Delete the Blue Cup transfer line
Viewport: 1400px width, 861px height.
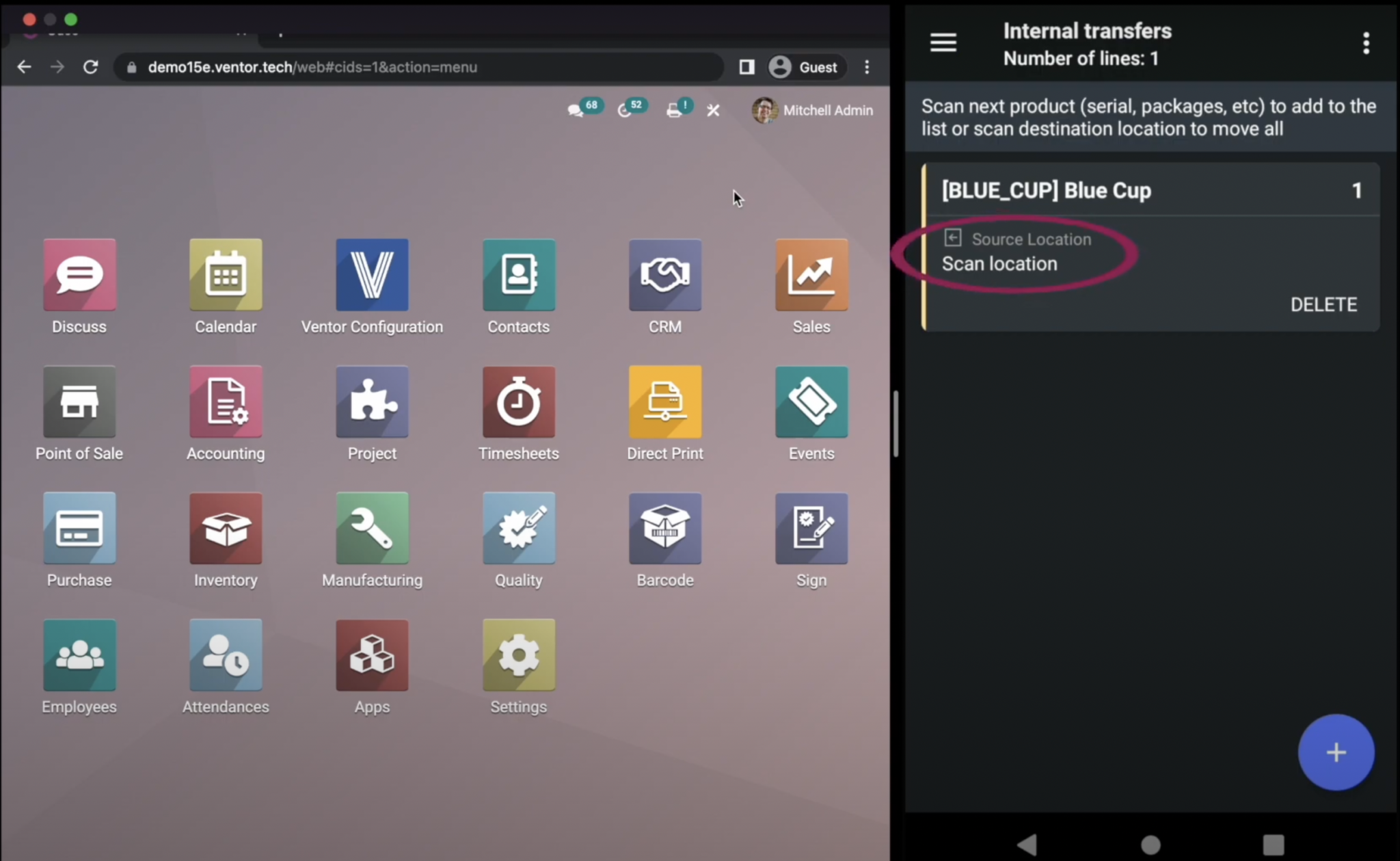click(1323, 304)
